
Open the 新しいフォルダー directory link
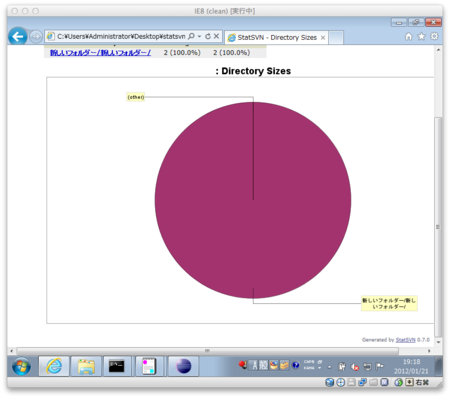(x=100, y=53)
